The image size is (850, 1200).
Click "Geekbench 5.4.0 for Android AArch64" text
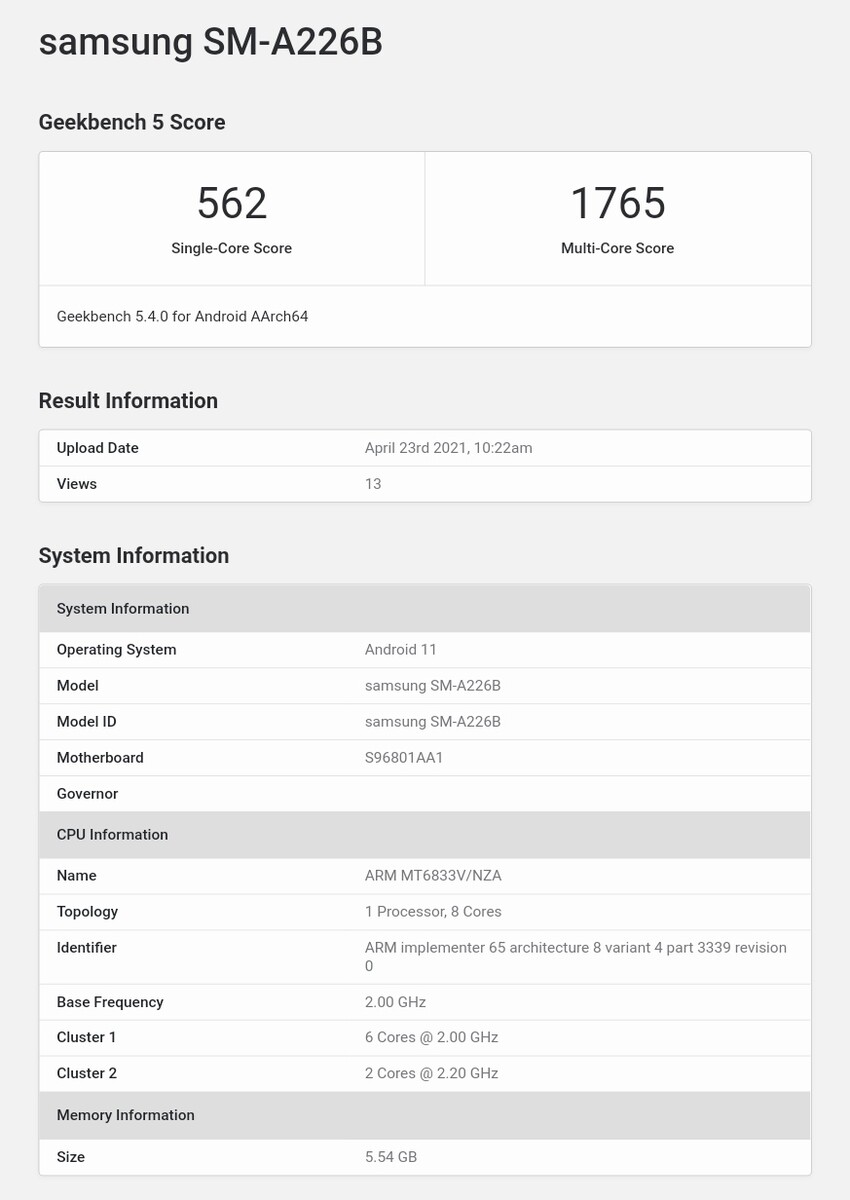183,316
